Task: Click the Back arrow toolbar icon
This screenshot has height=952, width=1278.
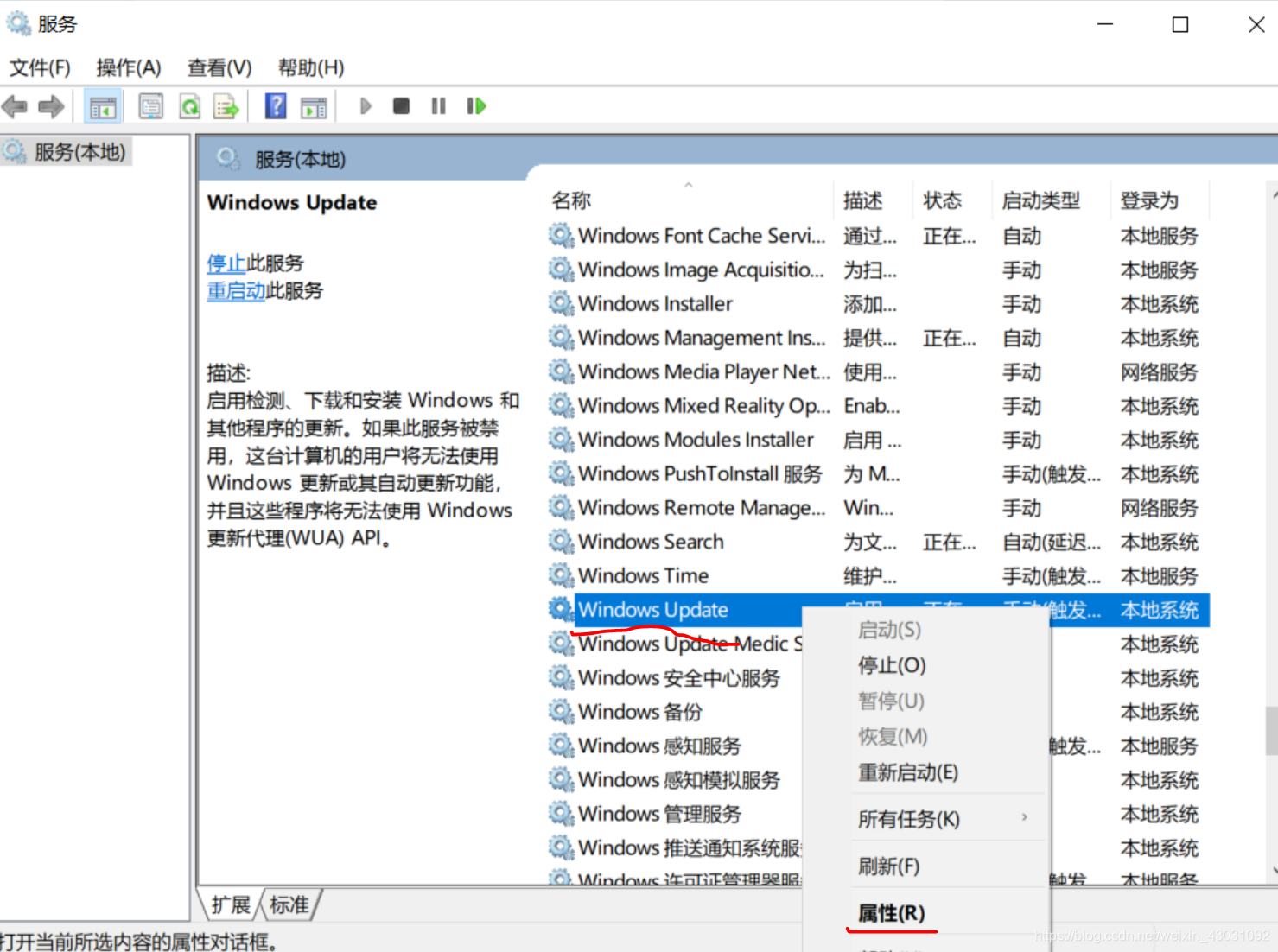Action: click(x=15, y=106)
